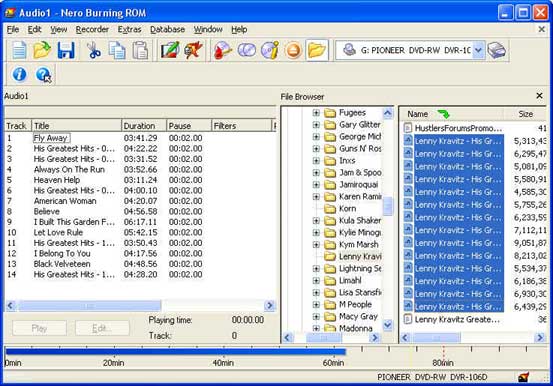Select track Always On The Run
Image resolution: width=553 pixels, height=386 pixels.
(x=69, y=169)
